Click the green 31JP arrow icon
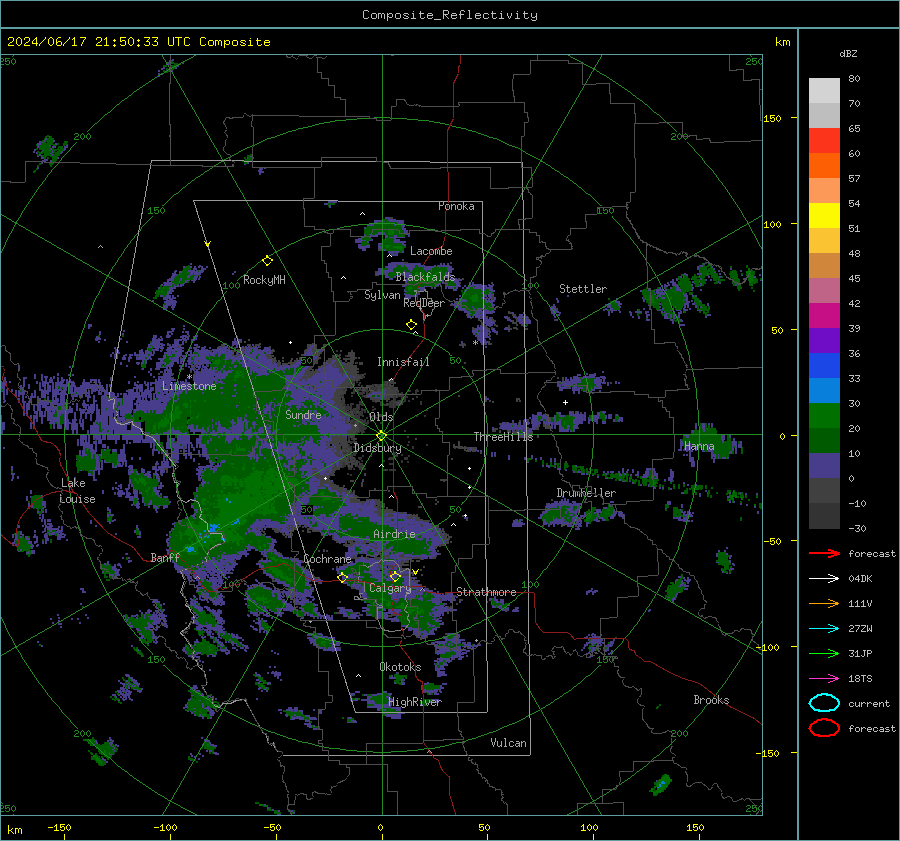 click(x=824, y=653)
